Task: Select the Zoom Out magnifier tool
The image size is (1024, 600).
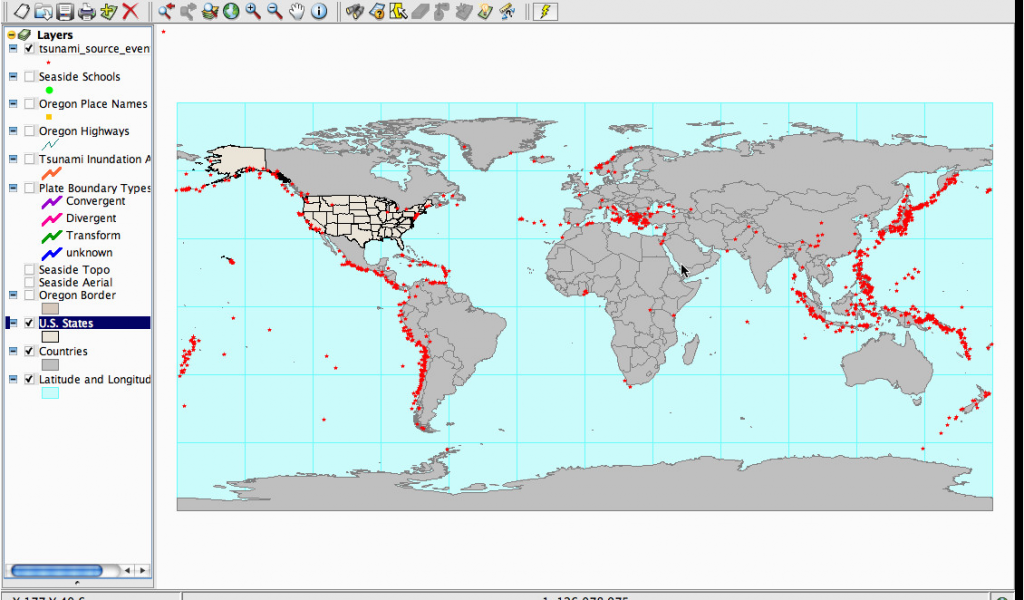Action: coord(275,11)
